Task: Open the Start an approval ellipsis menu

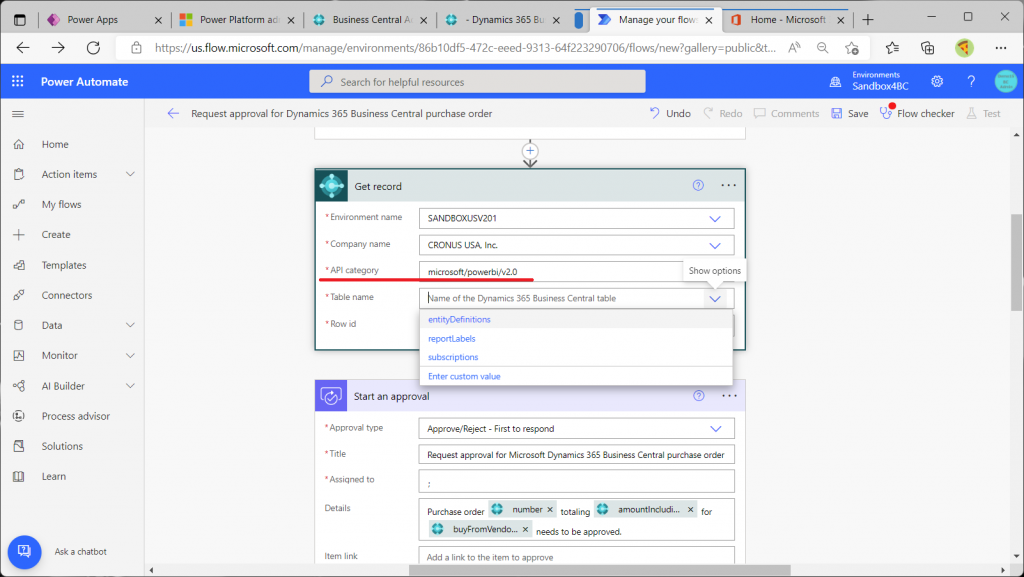Action: click(x=729, y=396)
